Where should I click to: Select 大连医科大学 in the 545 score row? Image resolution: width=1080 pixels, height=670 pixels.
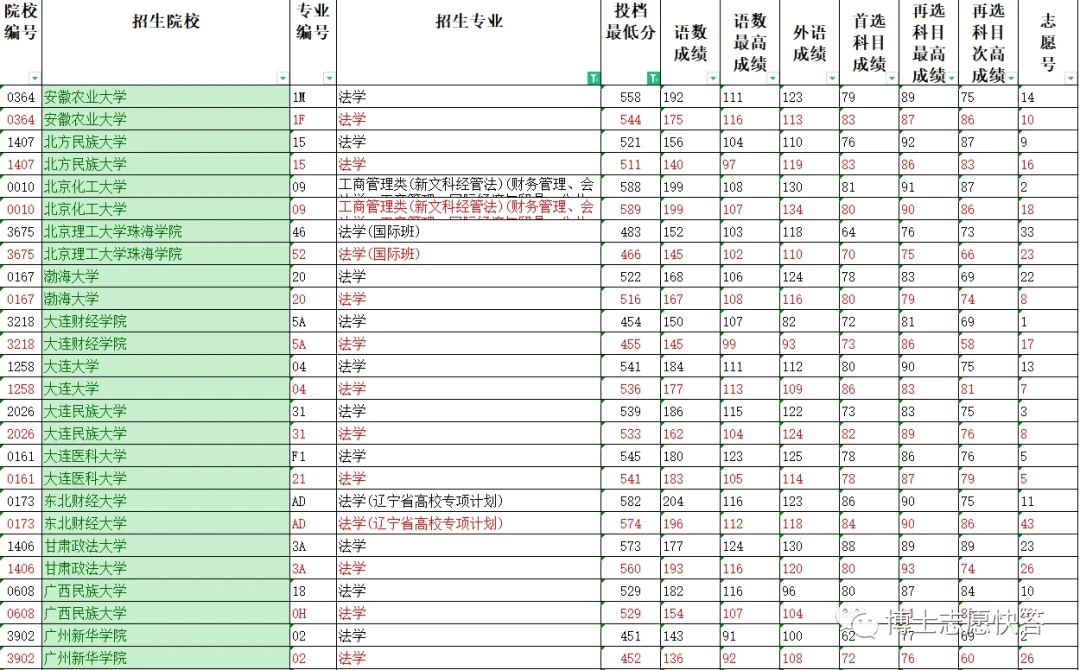point(166,457)
